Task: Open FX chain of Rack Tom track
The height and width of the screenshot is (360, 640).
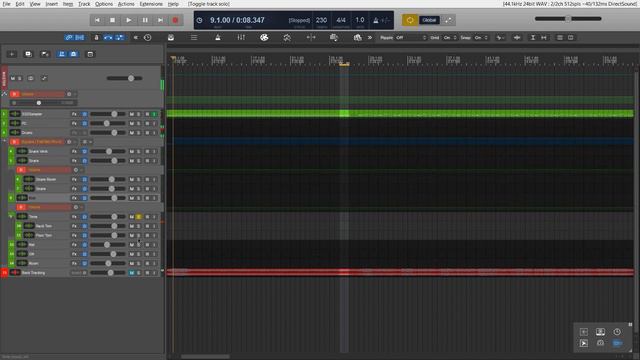Action: 74,226
